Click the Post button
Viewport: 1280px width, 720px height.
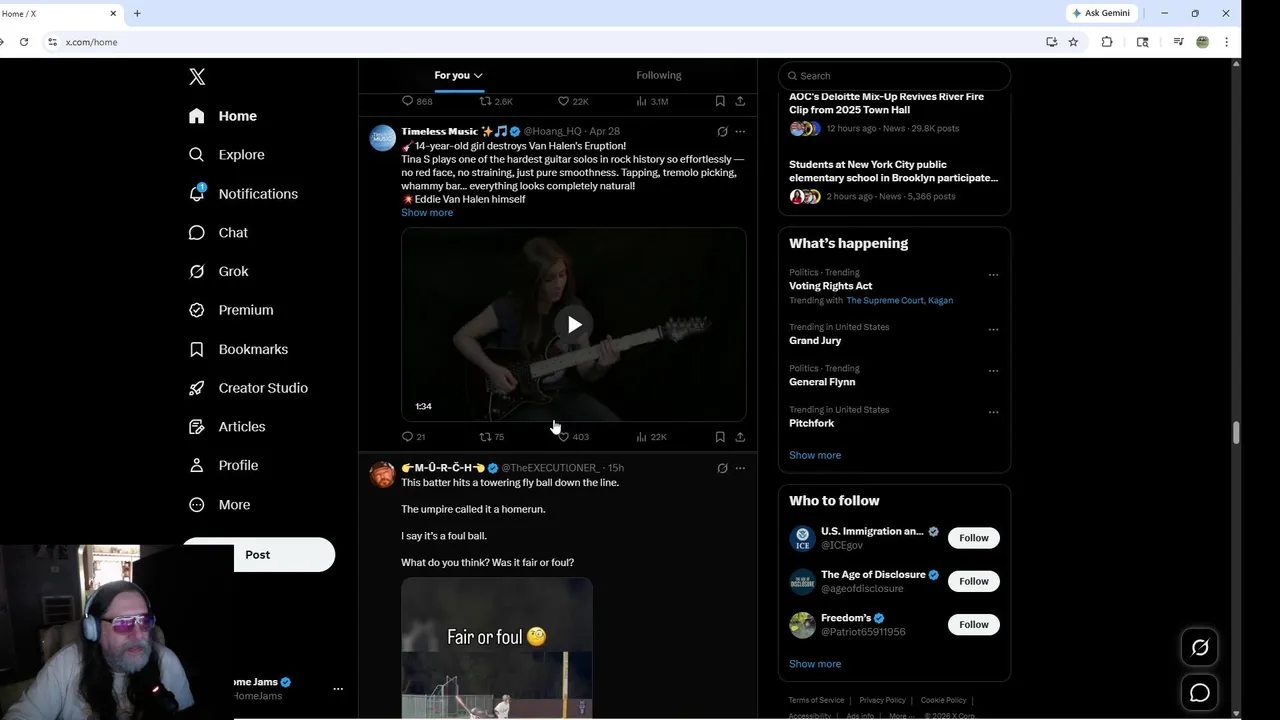[x=258, y=555]
